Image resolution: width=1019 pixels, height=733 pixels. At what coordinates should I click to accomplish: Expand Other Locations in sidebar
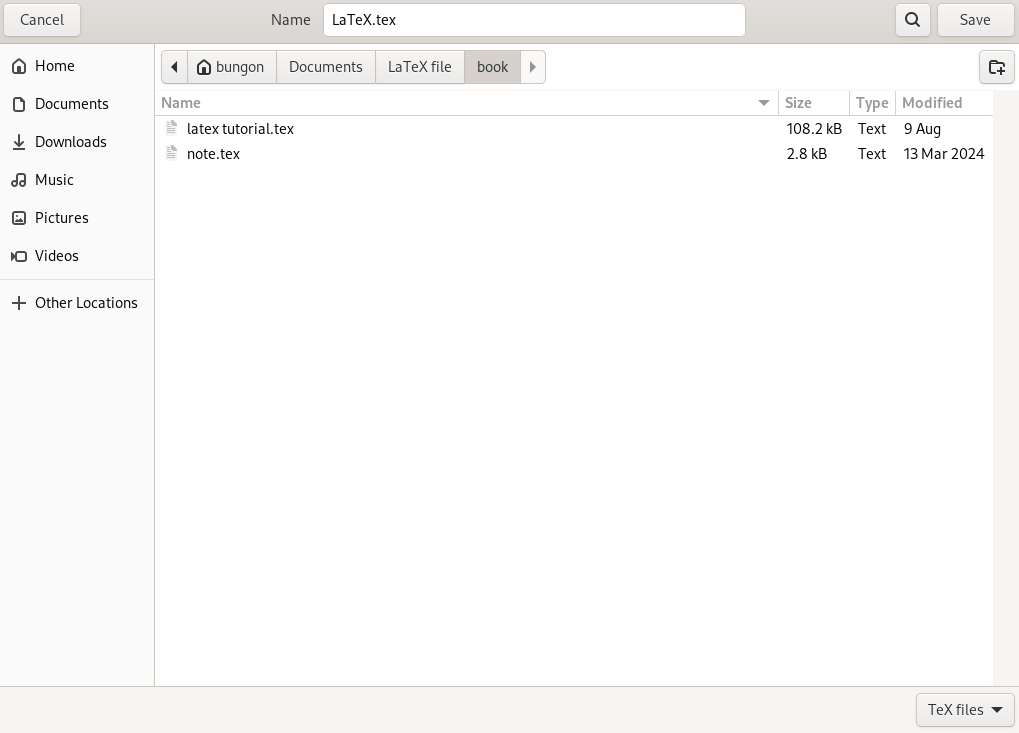click(x=86, y=303)
